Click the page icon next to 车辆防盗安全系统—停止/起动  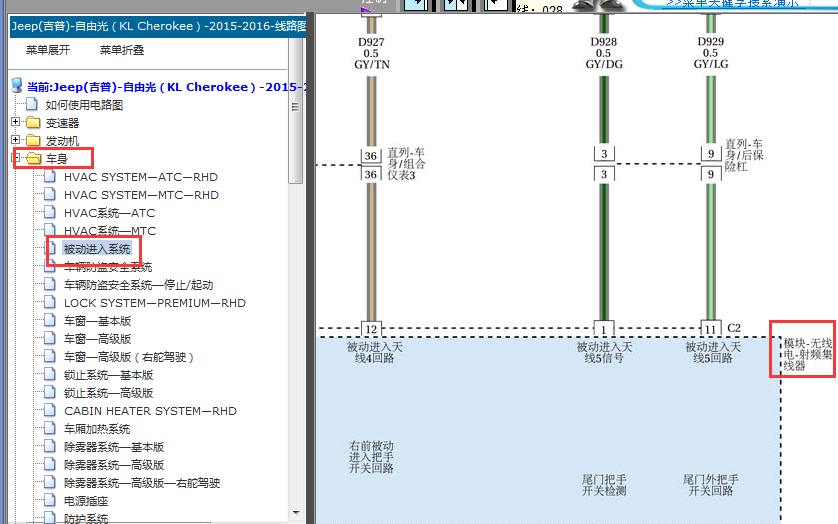click(50, 284)
